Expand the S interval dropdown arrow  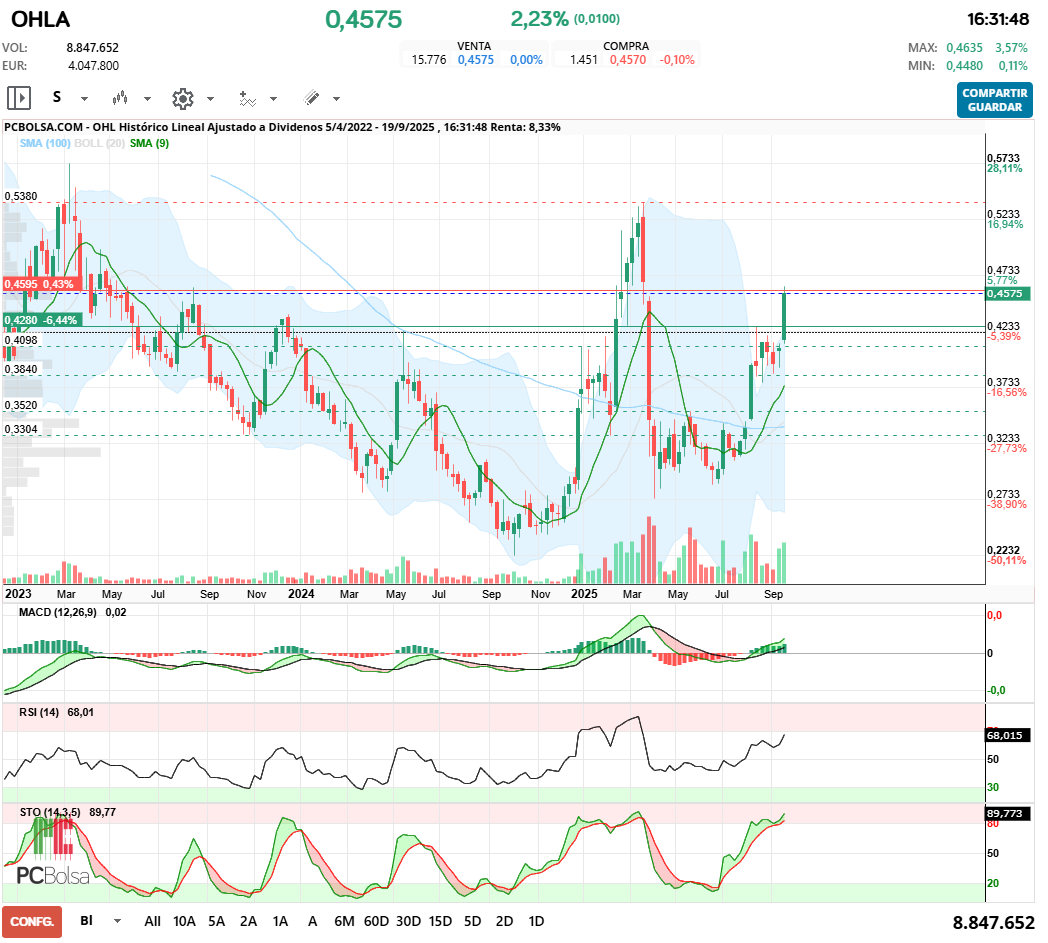(84, 99)
